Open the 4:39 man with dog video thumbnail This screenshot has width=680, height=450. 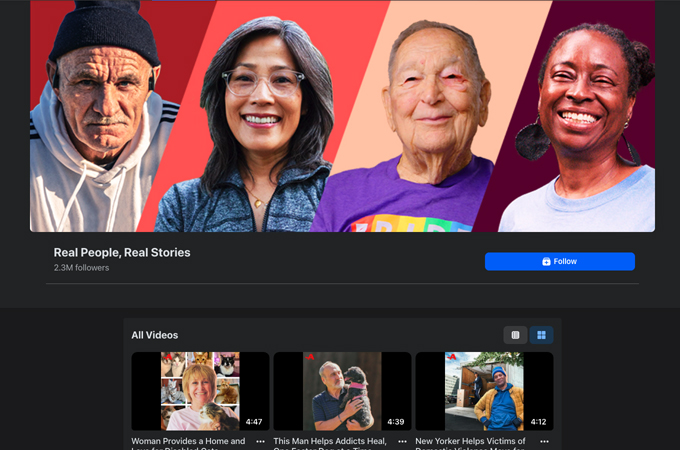[342, 391]
